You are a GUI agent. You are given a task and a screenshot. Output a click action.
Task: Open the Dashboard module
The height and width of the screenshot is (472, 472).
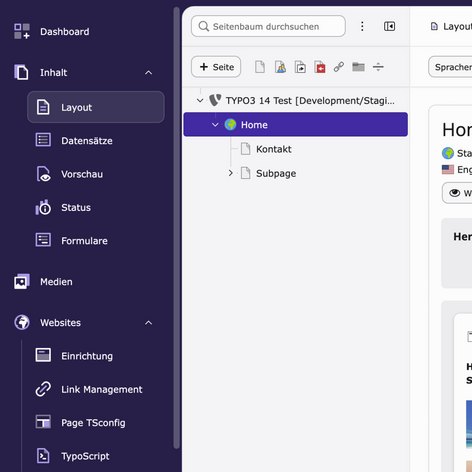pyautogui.click(x=65, y=32)
